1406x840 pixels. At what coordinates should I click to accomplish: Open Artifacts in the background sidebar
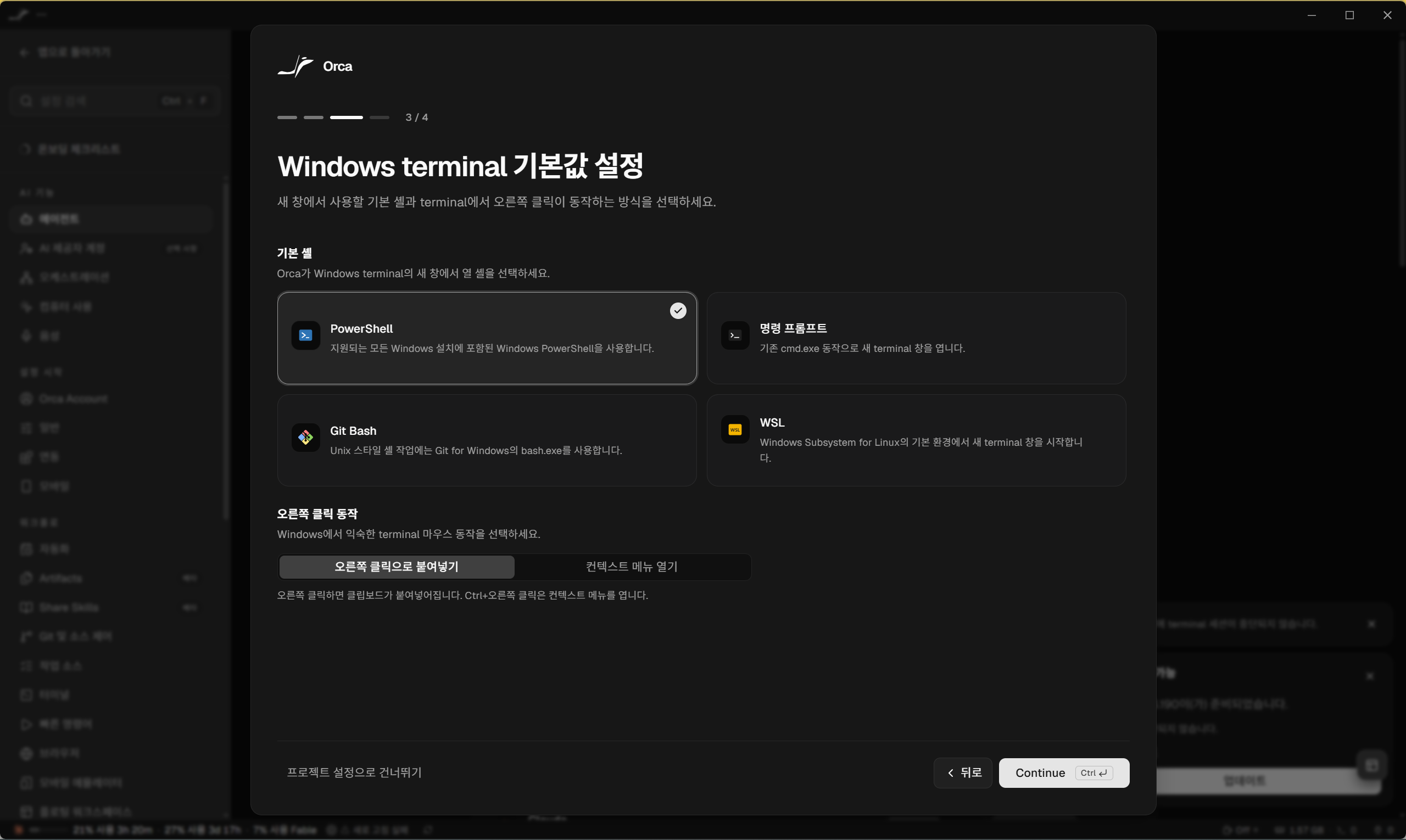(110, 578)
